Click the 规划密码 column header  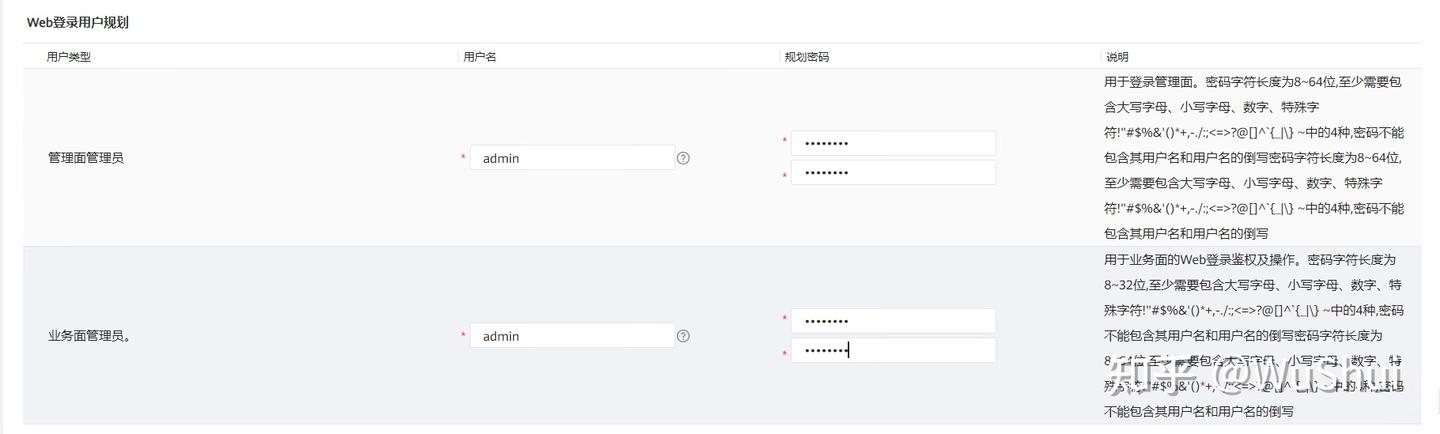tap(806, 57)
